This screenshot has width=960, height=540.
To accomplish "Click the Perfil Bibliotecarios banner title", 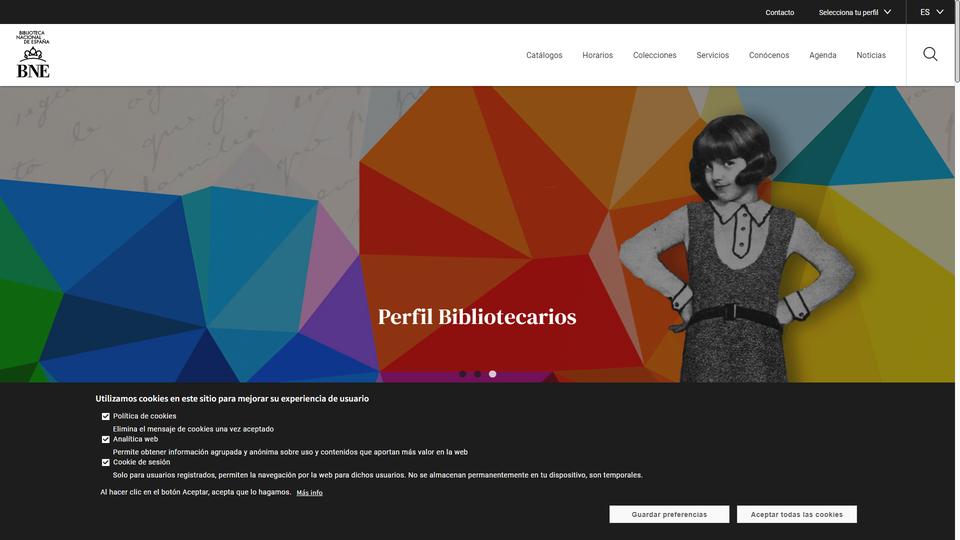I will coord(477,317).
